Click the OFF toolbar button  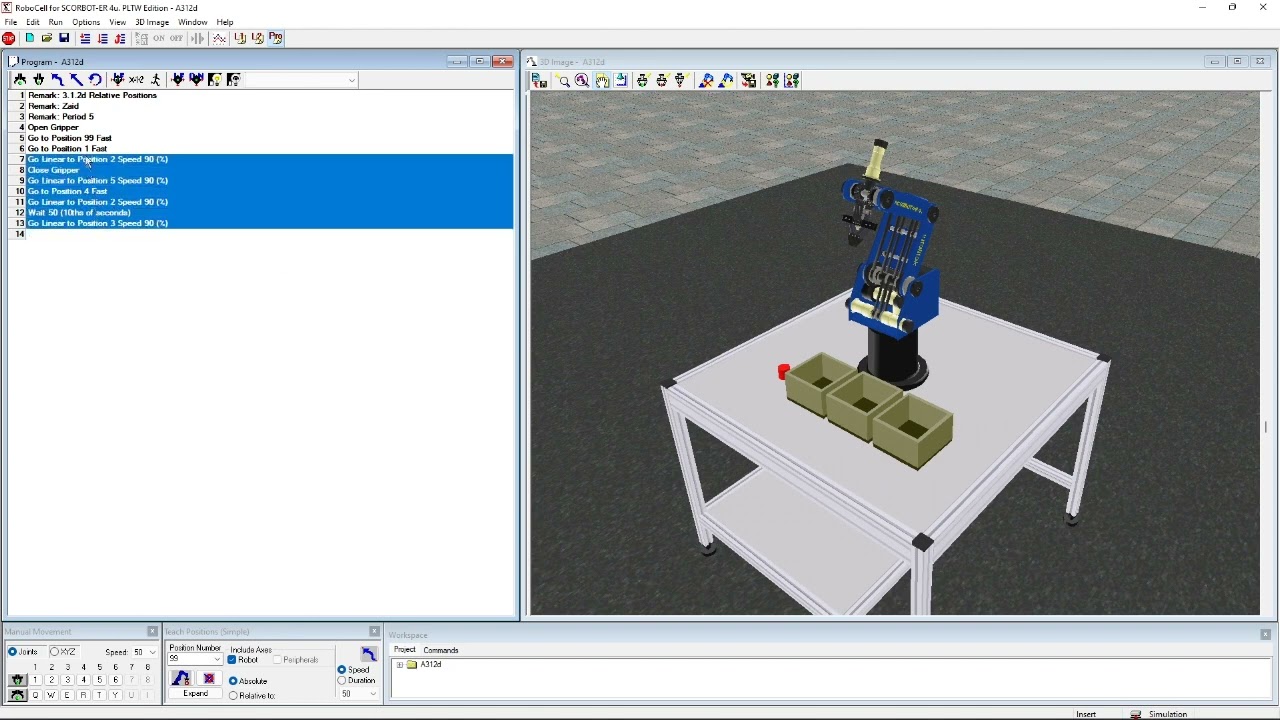(176, 38)
